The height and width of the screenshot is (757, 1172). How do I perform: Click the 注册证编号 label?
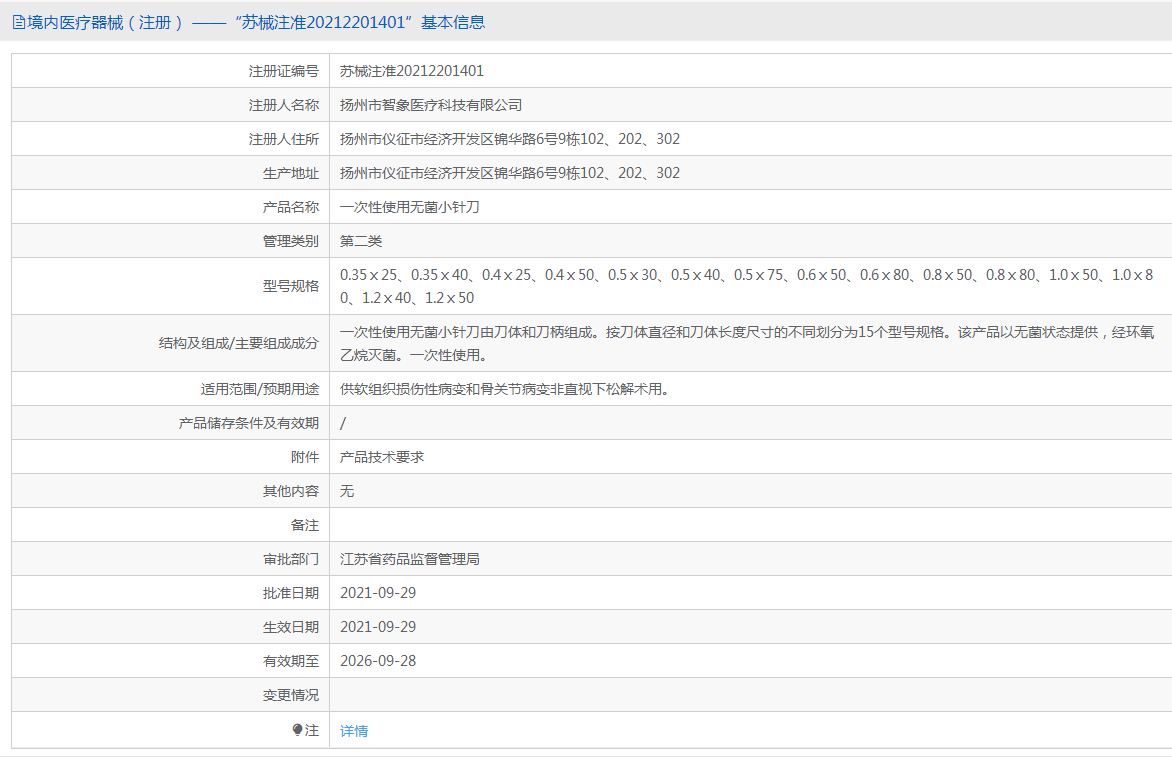(x=284, y=71)
